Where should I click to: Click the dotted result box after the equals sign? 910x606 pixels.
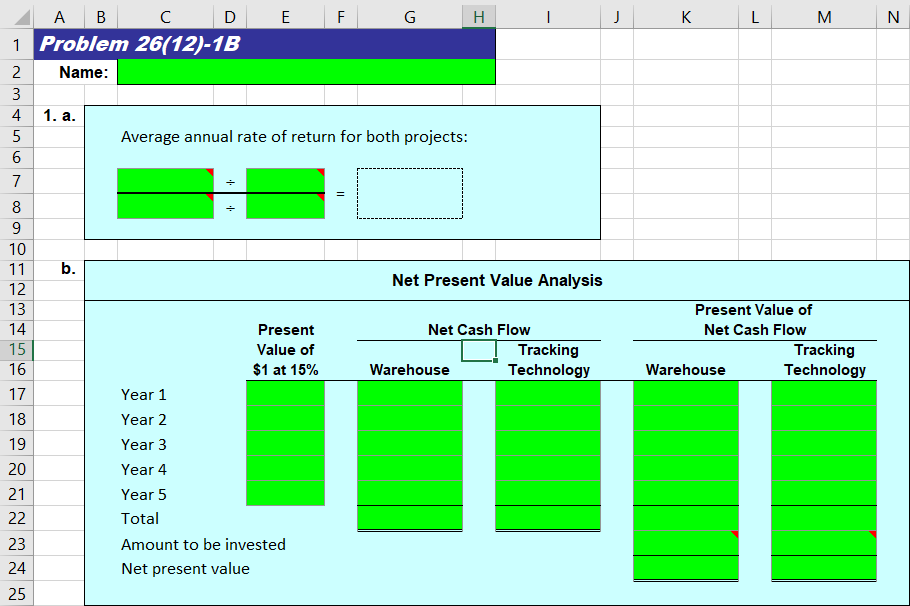coord(410,193)
